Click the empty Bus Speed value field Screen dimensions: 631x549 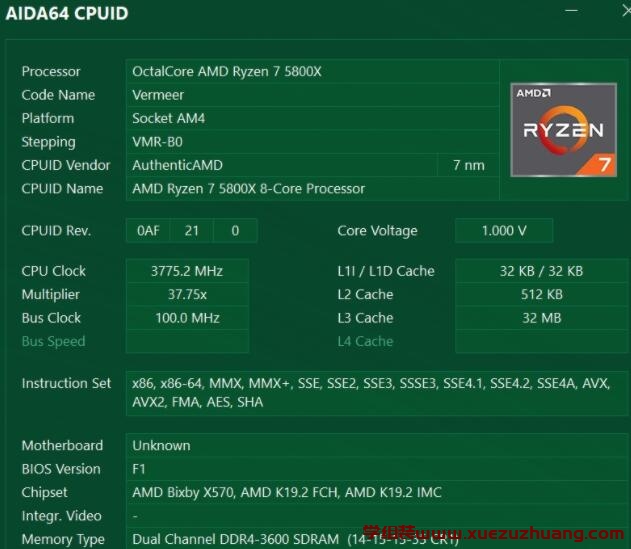[x=187, y=341]
